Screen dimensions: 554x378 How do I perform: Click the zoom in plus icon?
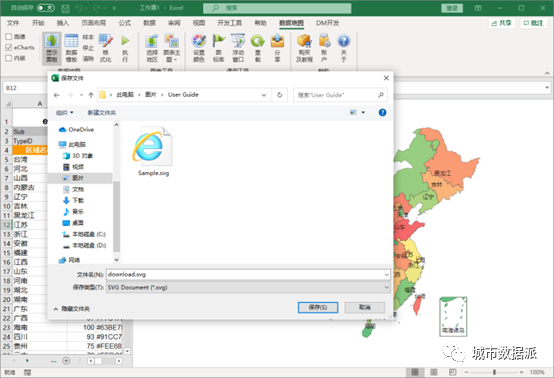(x=521, y=372)
